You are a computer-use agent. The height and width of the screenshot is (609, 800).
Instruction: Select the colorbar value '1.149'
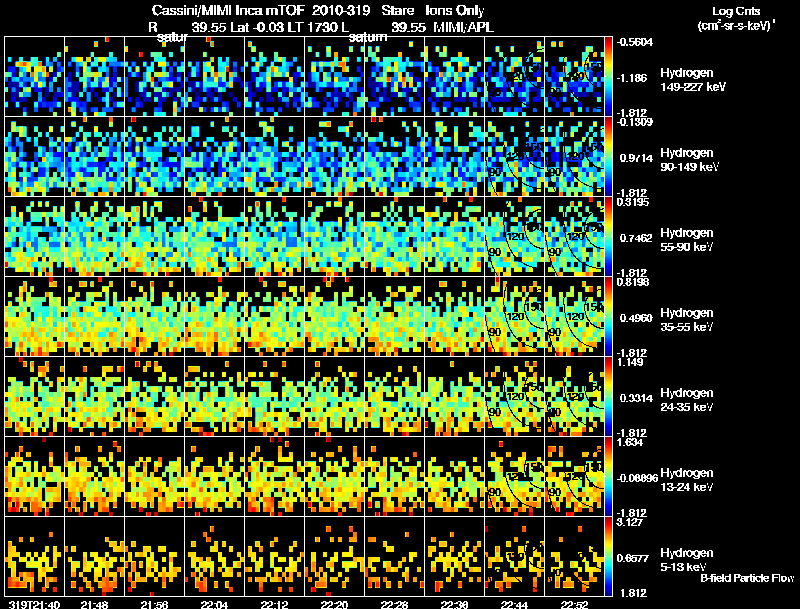(x=630, y=363)
